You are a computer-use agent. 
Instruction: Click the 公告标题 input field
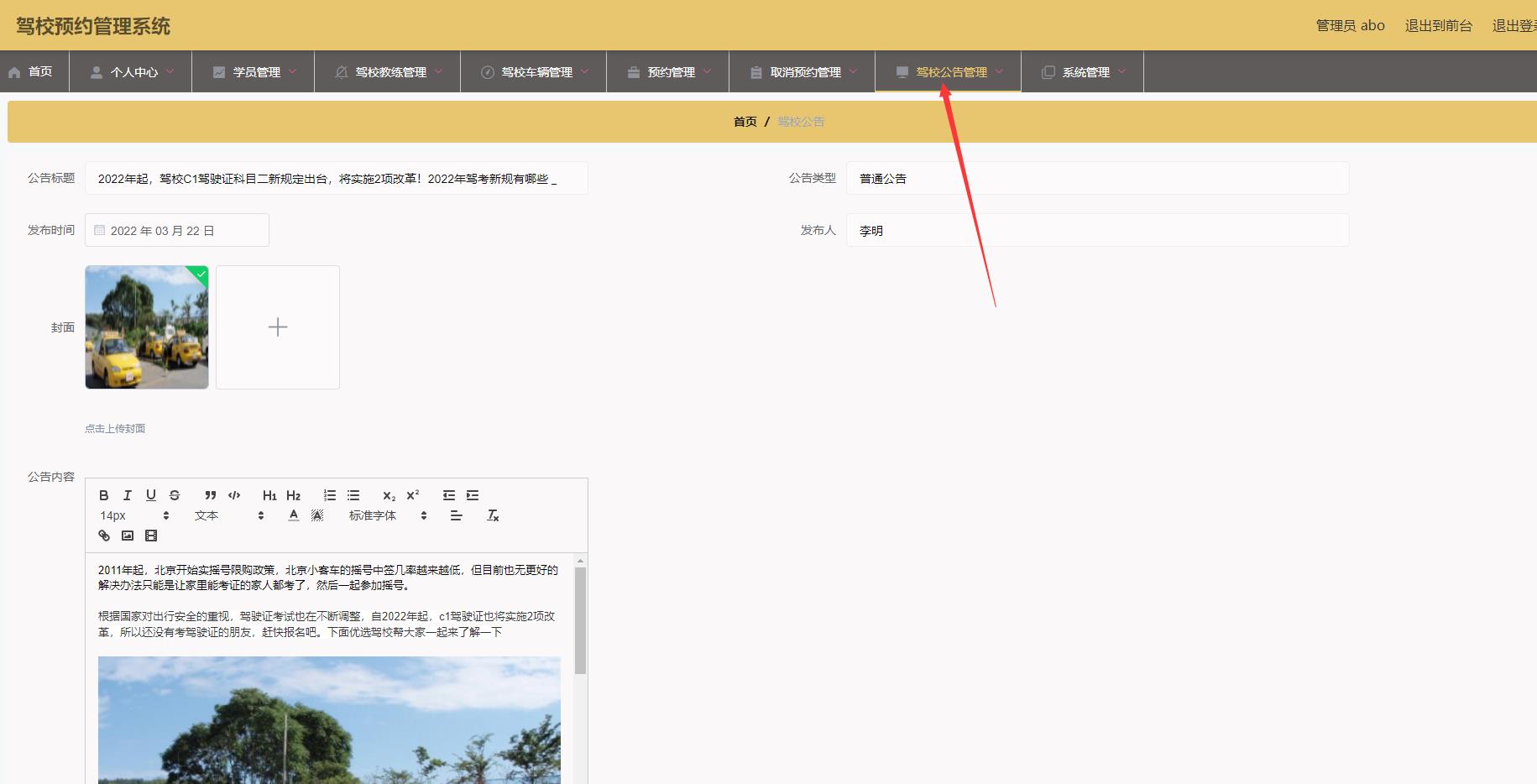[x=337, y=178]
